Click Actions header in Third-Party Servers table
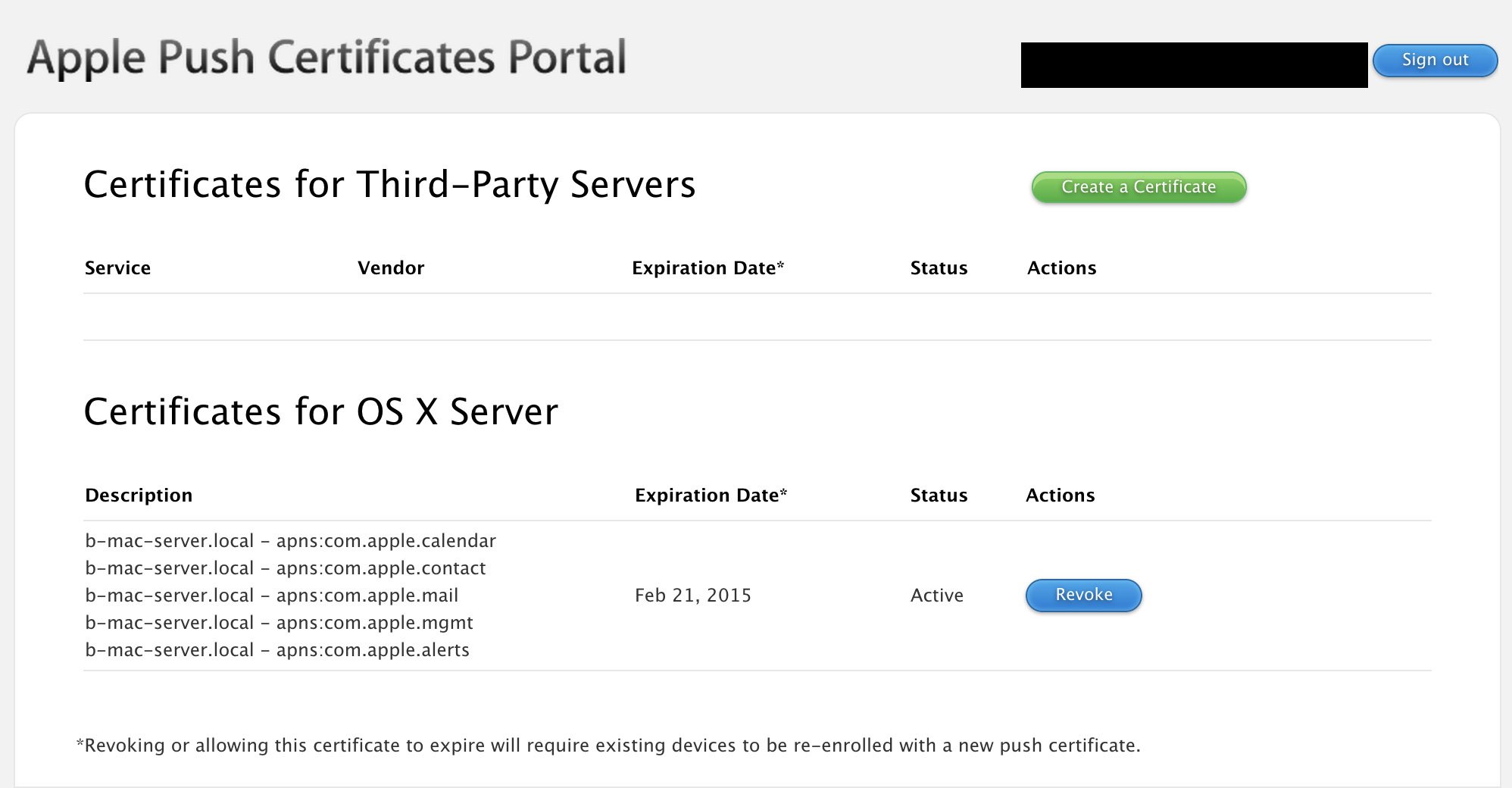The height and width of the screenshot is (788, 1512). click(1061, 268)
